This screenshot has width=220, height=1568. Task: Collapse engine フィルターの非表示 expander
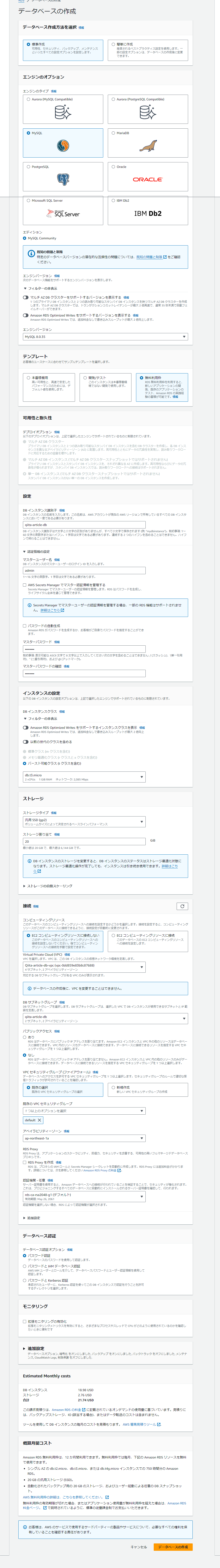click(x=40, y=288)
